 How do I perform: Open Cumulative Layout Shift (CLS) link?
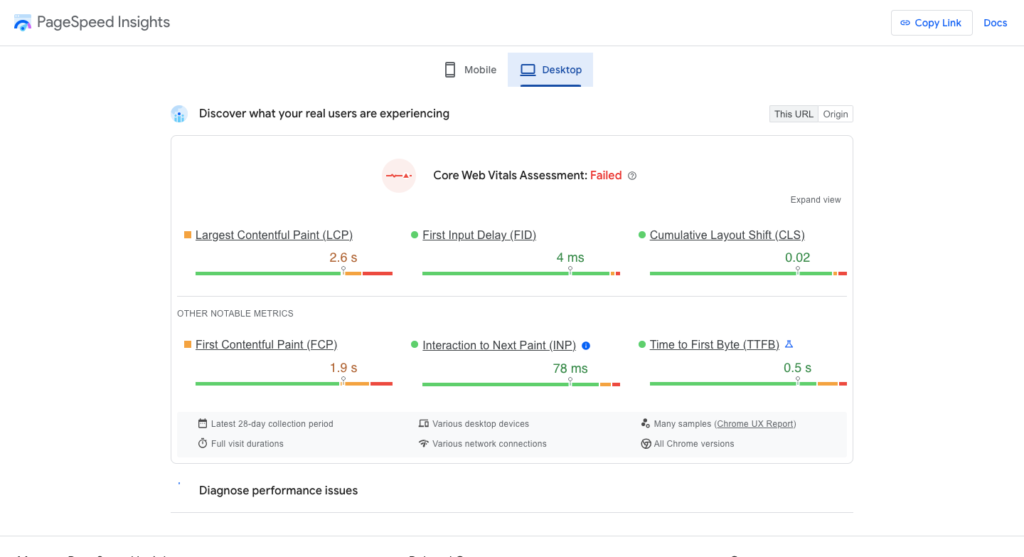[x=727, y=235]
